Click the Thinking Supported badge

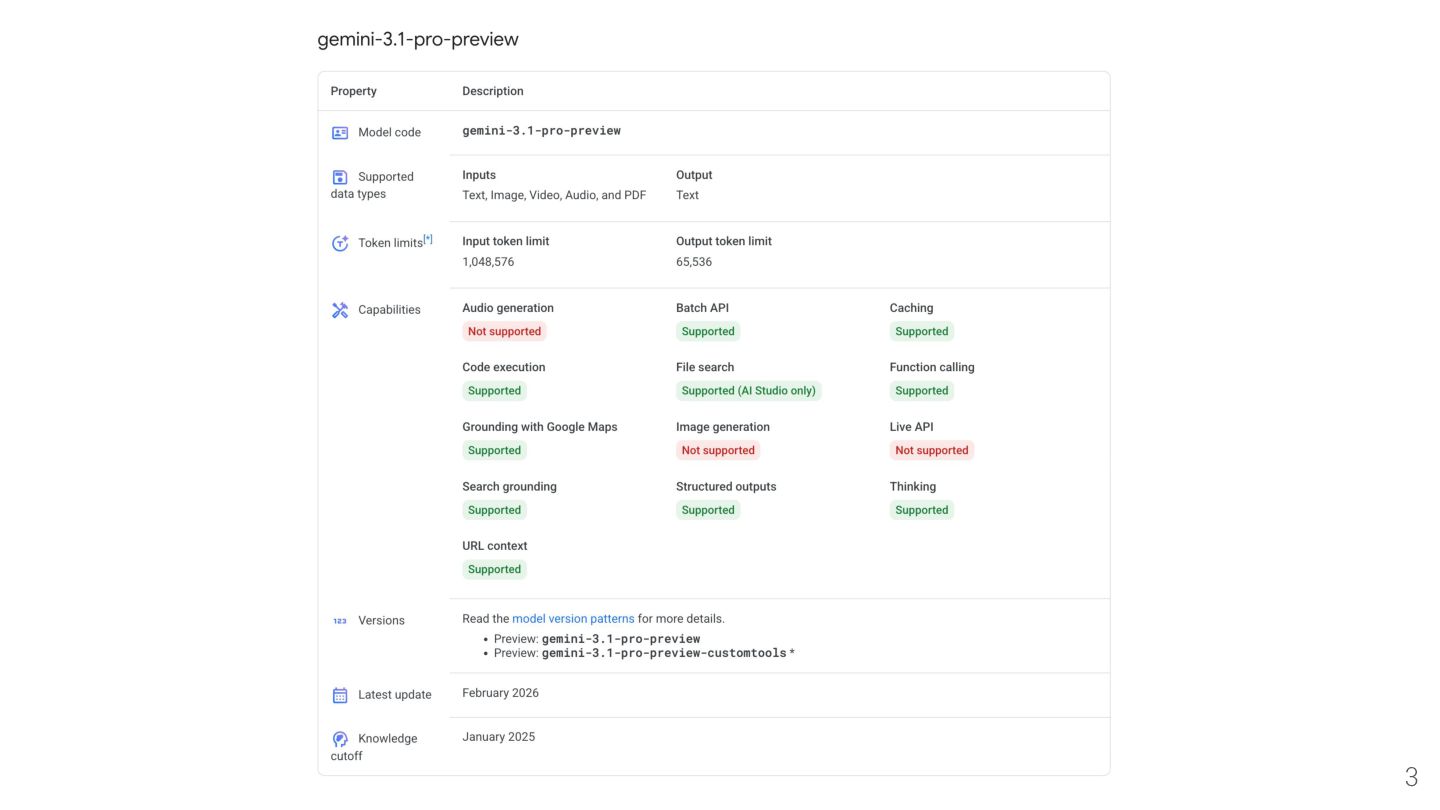(921, 510)
